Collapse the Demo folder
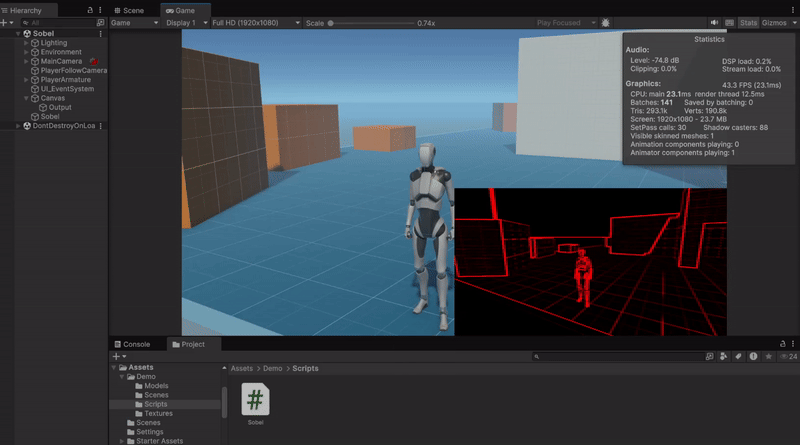Image resolution: width=800 pixels, height=445 pixels. click(x=122, y=377)
